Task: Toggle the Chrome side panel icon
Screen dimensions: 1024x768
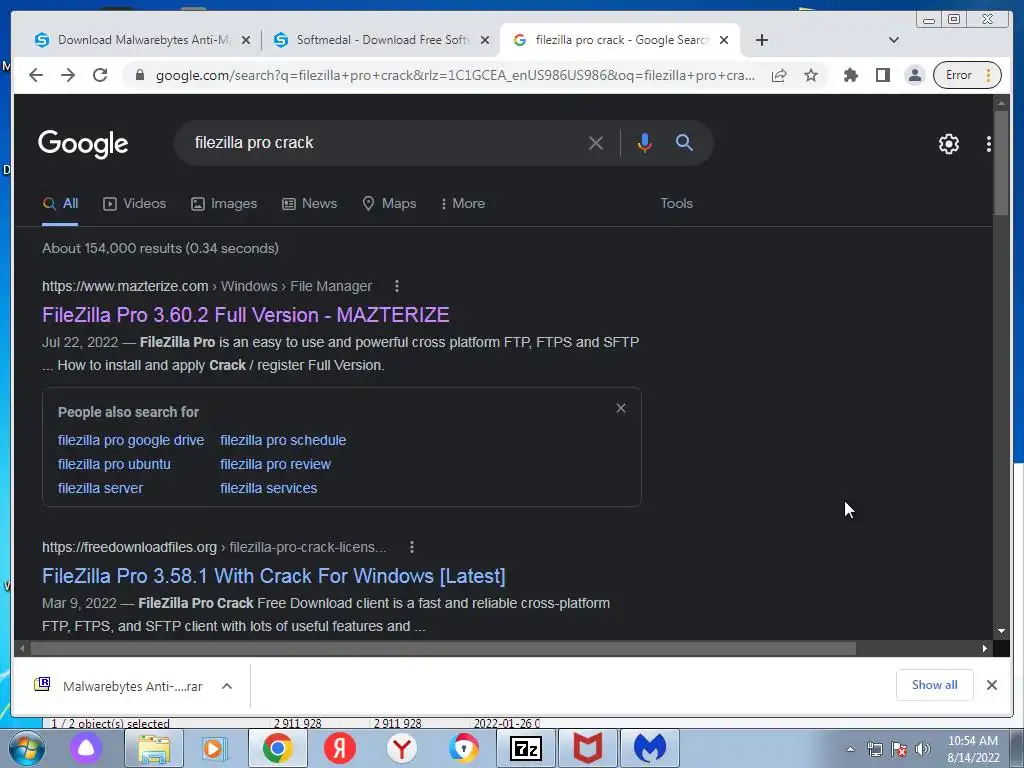Action: (882, 75)
